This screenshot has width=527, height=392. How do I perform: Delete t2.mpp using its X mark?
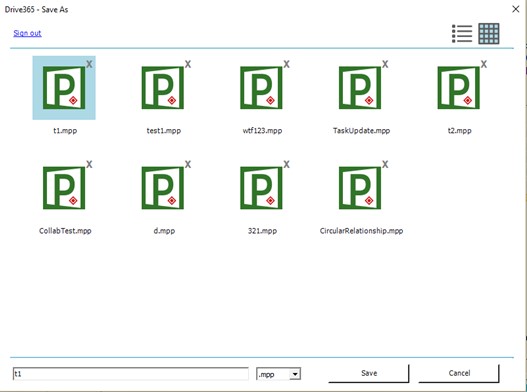point(484,64)
